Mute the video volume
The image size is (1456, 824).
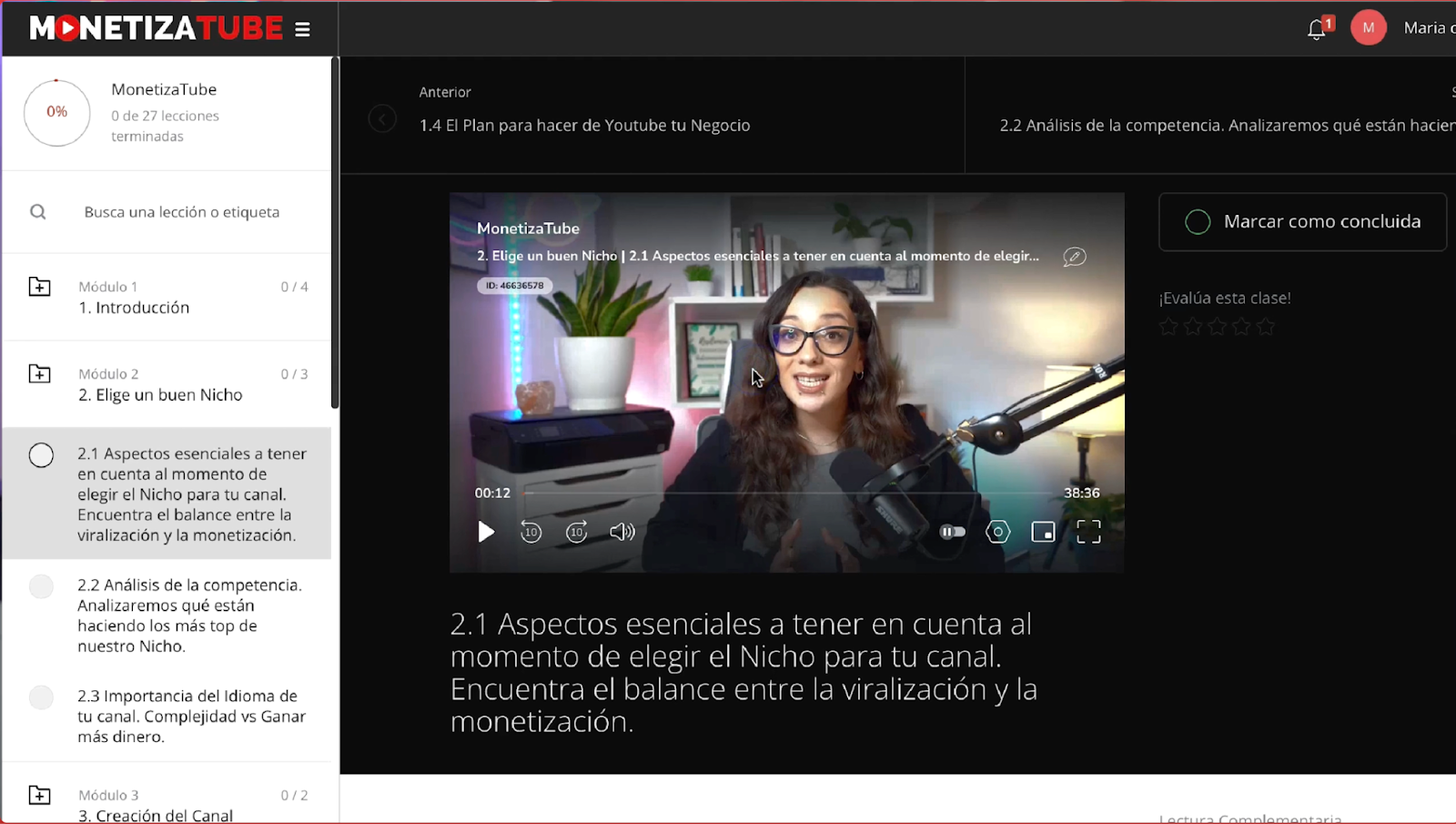pyautogui.click(x=622, y=532)
